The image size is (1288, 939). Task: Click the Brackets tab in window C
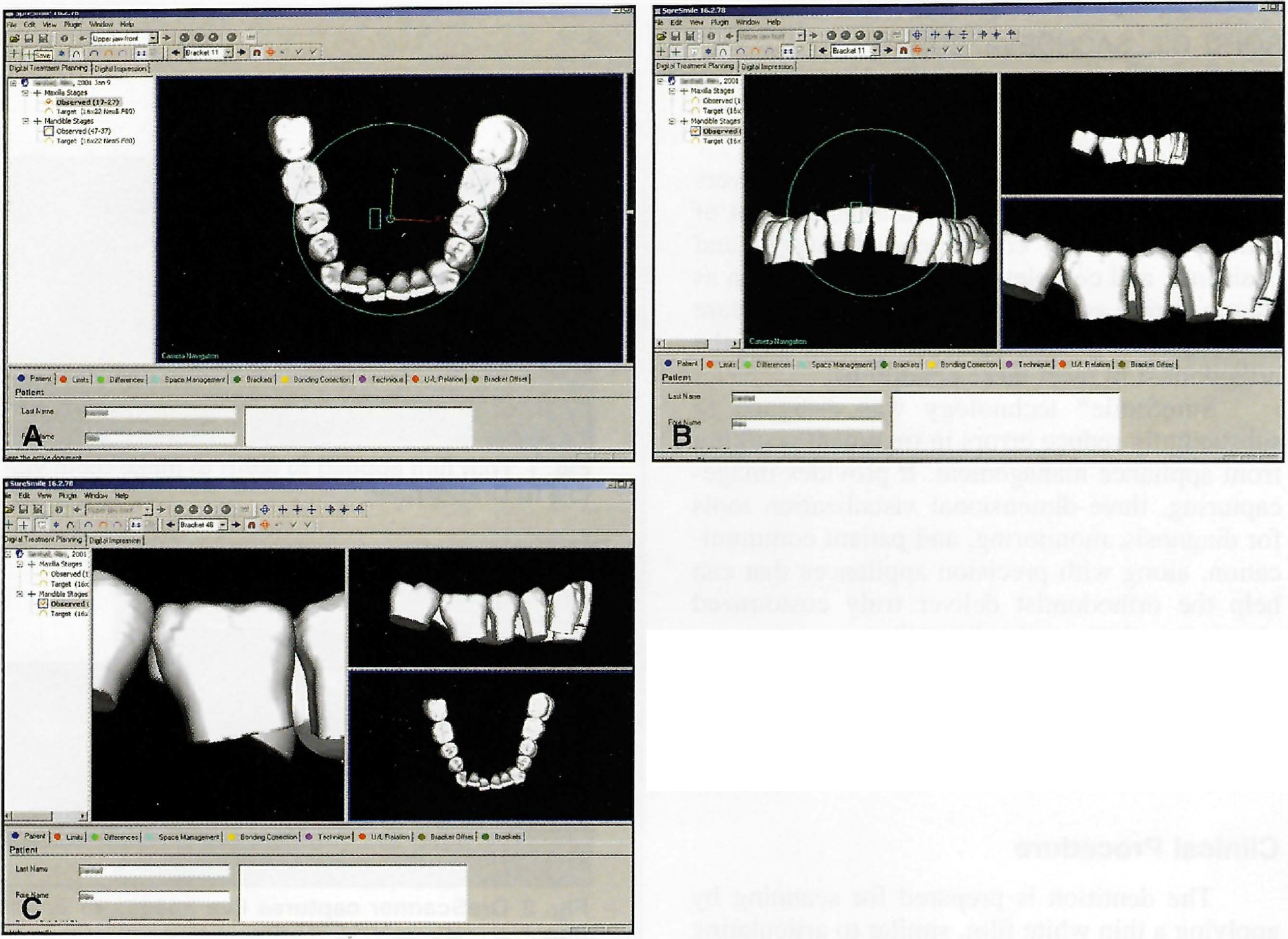click(503, 837)
